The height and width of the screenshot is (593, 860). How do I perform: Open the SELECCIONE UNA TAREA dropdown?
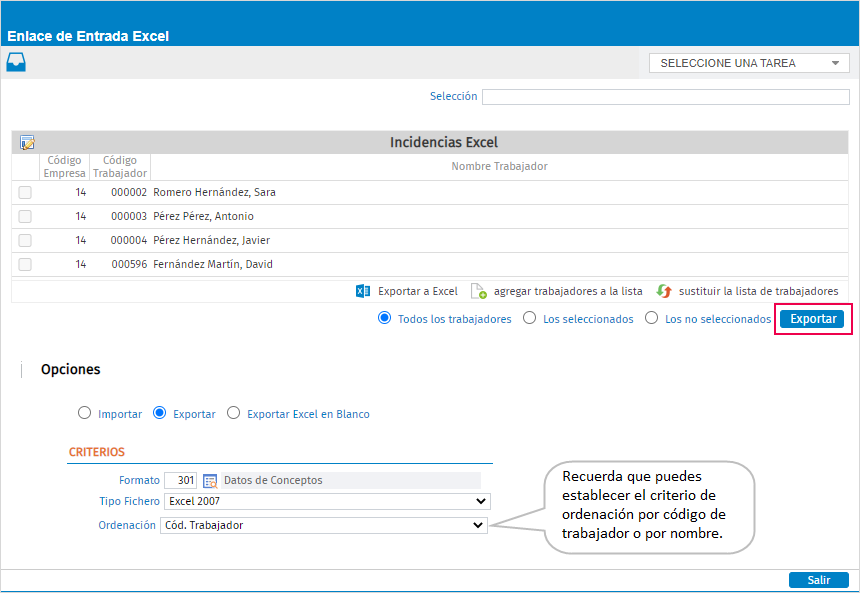click(749, 63)
